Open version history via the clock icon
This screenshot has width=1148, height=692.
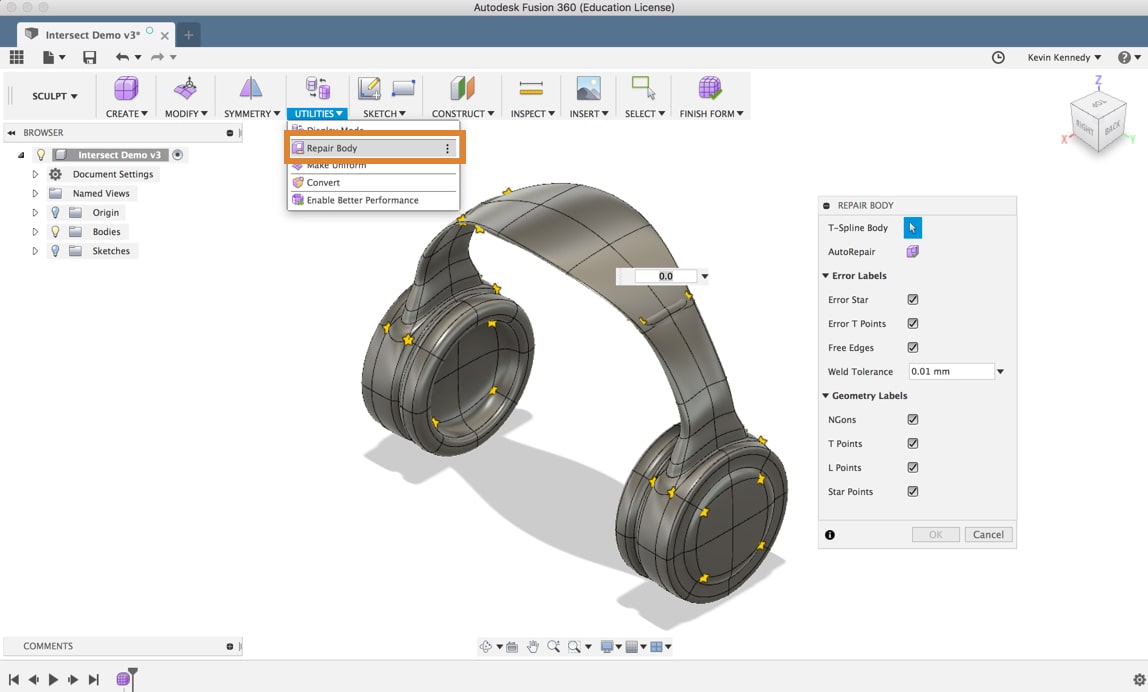coord(998,57)
